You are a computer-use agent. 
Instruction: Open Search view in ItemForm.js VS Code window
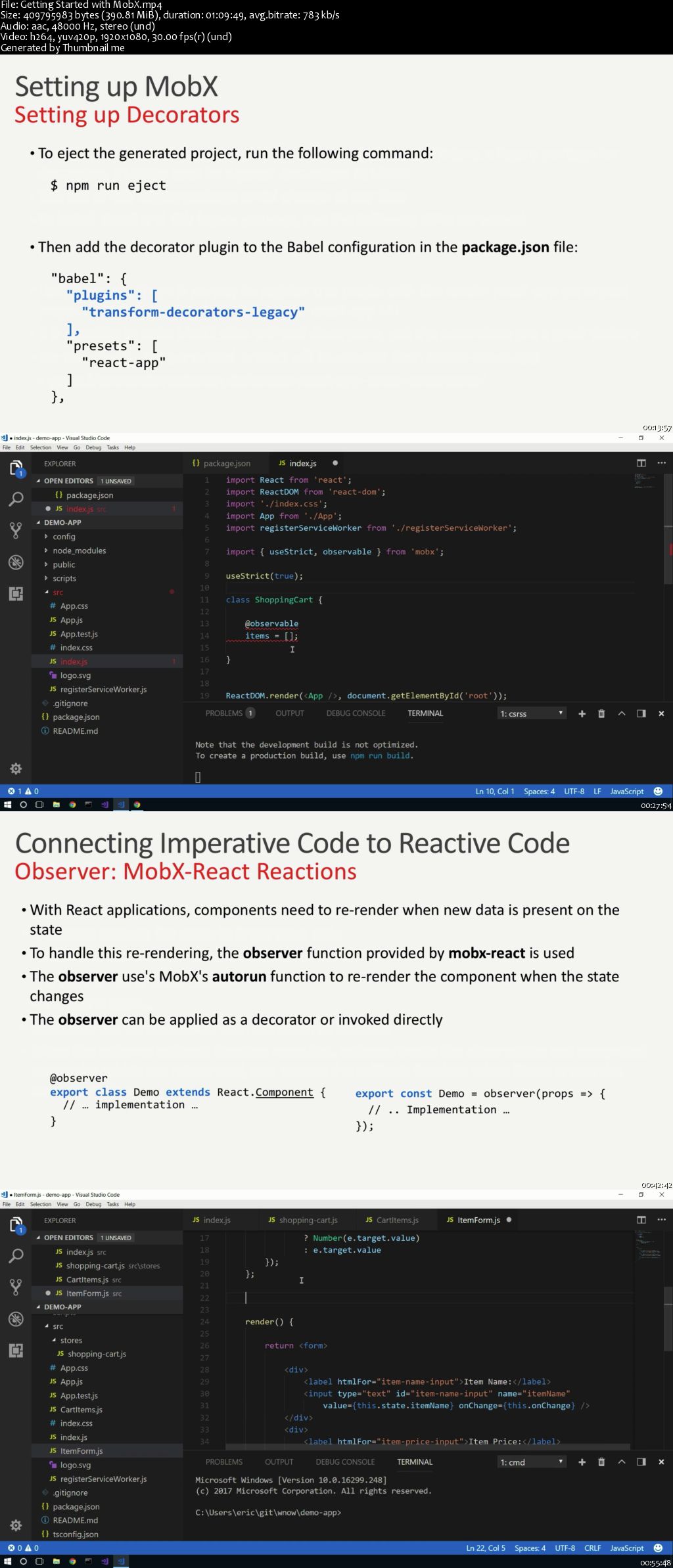[16, 1256]
